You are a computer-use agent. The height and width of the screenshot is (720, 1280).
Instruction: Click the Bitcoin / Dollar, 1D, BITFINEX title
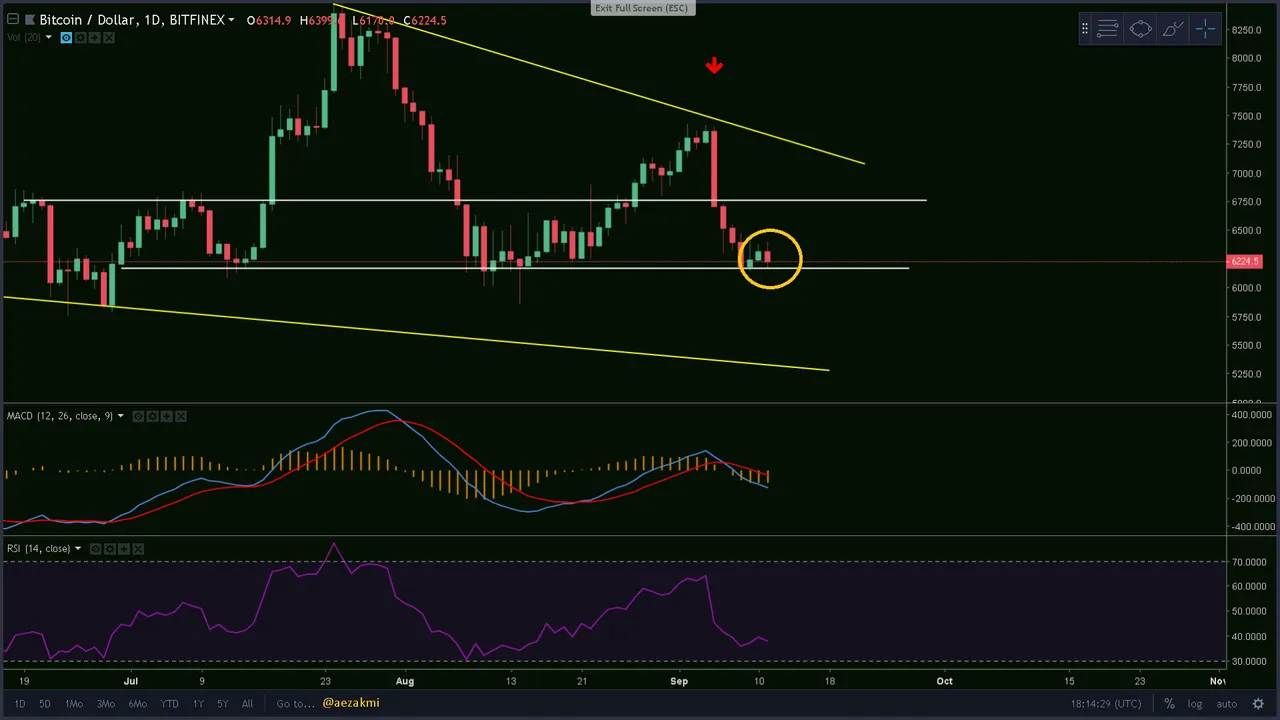point(131,20)
